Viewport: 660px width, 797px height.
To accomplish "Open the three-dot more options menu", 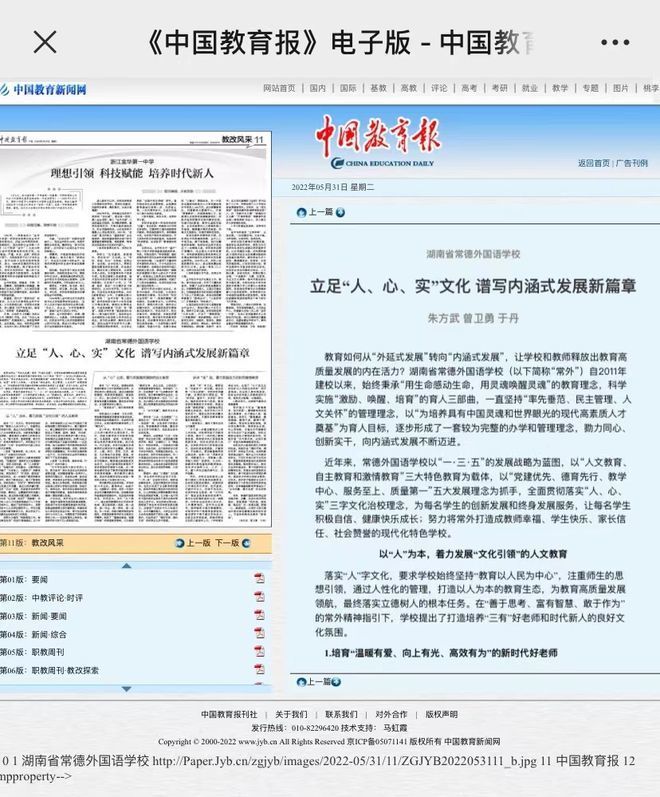I will click(615, 42).
